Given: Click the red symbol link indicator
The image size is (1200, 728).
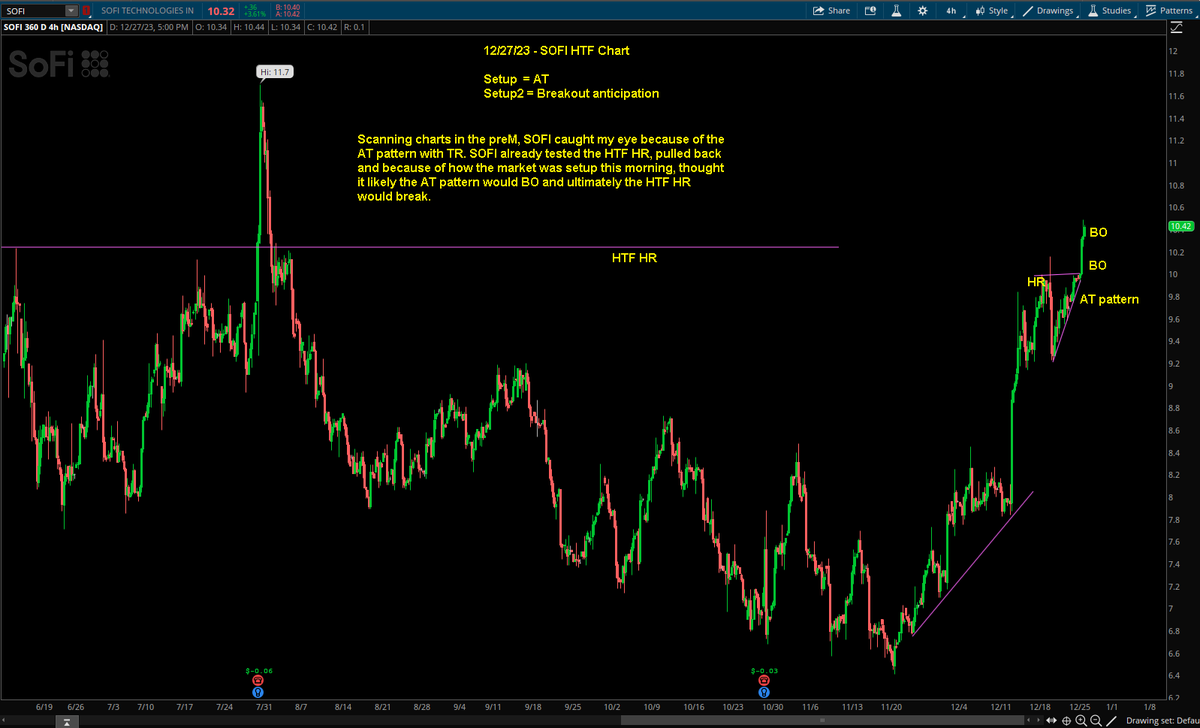Looking at the screenshot, I should click(86, 10).
